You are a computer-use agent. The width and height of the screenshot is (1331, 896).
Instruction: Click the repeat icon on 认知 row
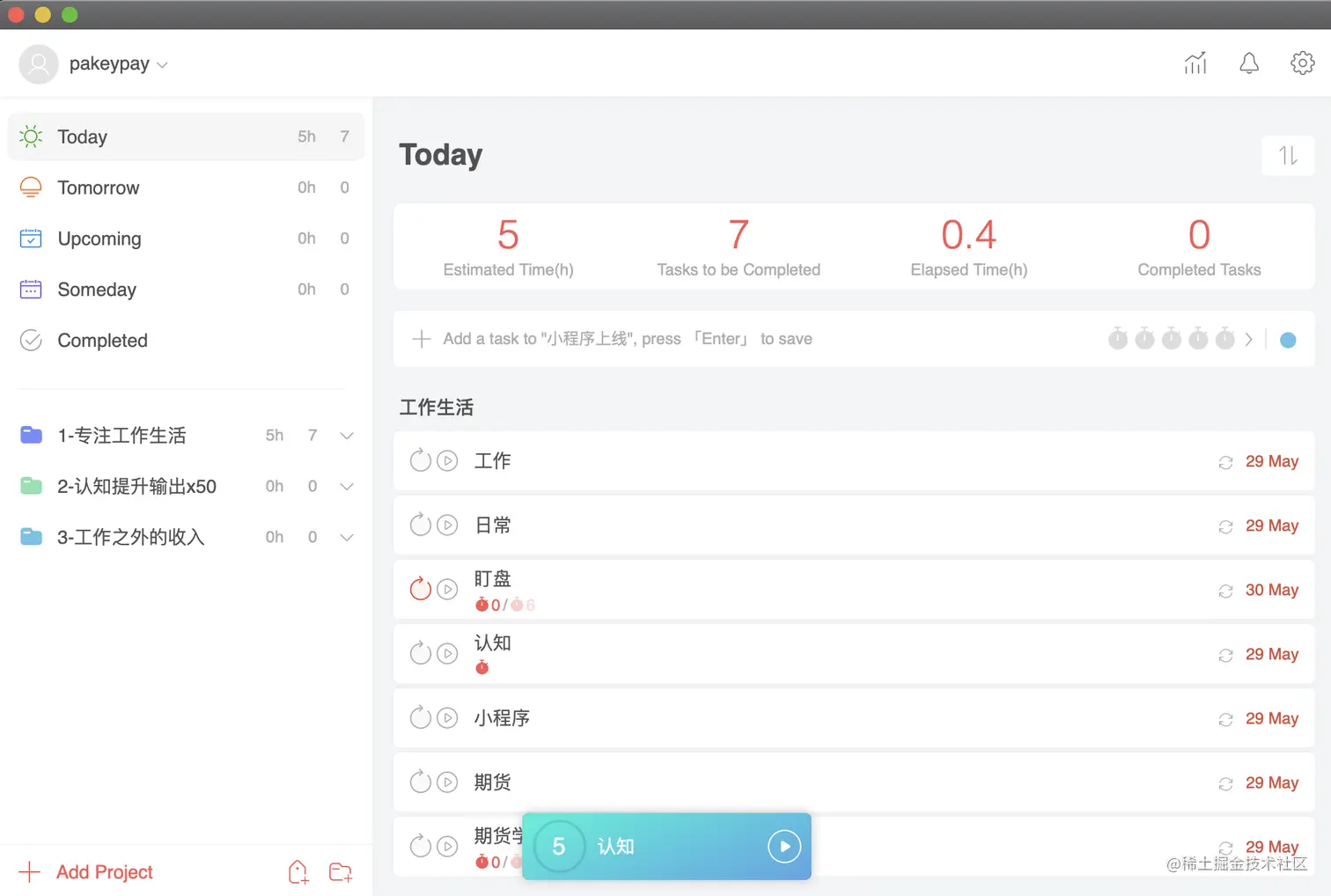pos(1225,655)
